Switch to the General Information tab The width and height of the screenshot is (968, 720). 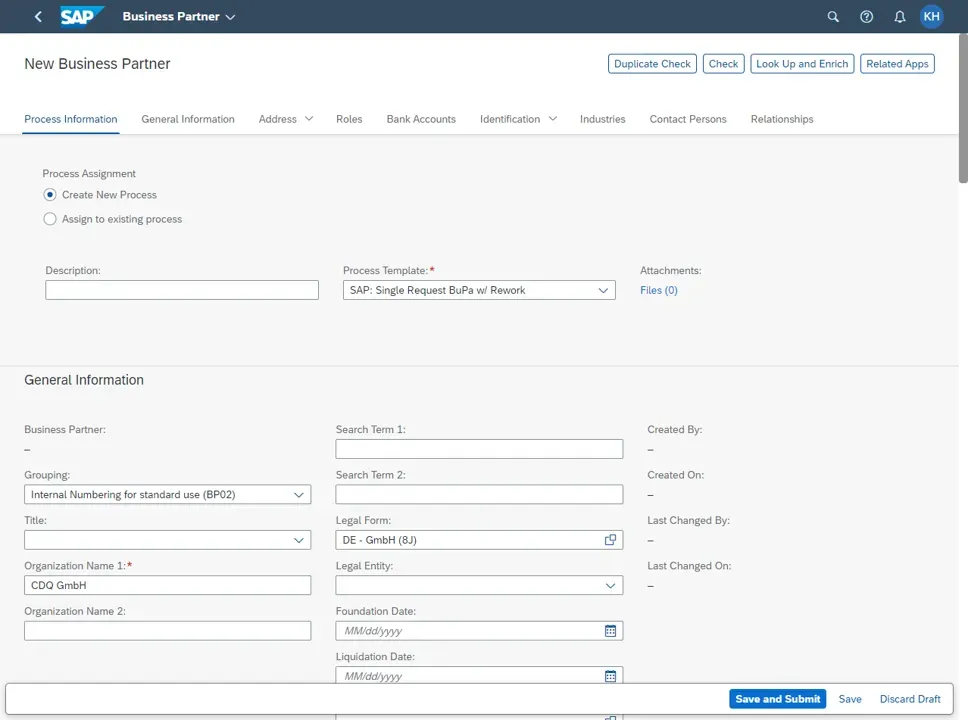(188, 119)
